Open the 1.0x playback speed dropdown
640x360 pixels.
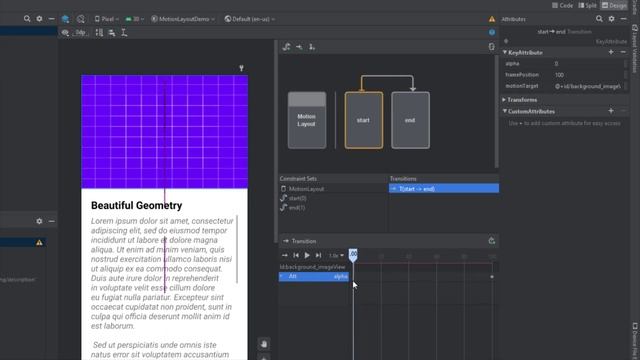coord(336,256)
